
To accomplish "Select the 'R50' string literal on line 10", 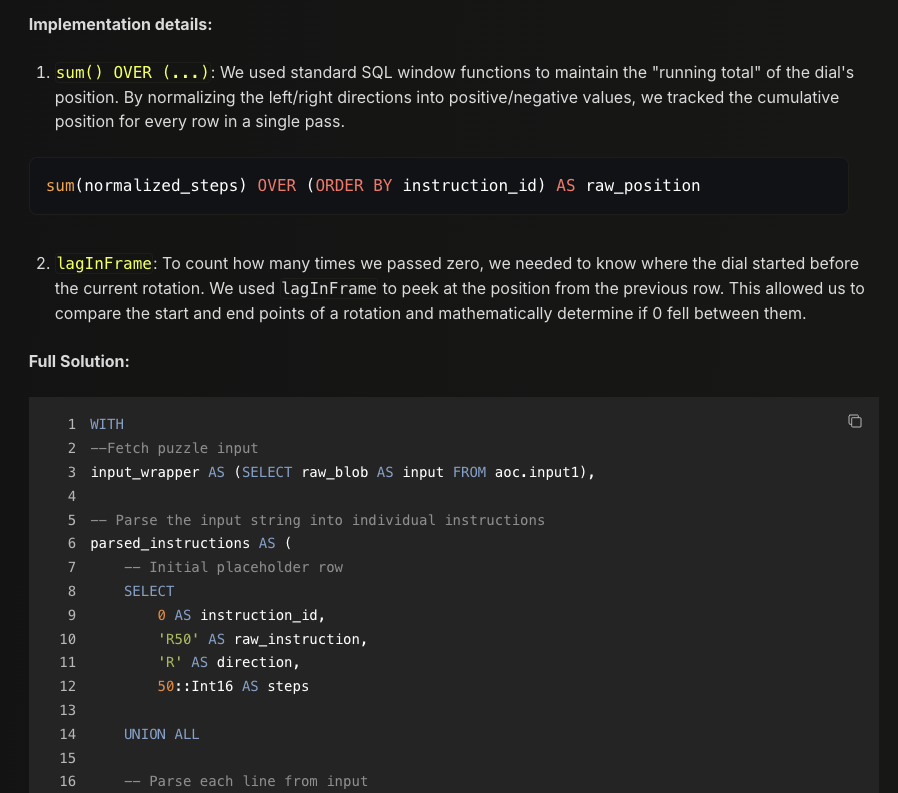I will 176,638.
